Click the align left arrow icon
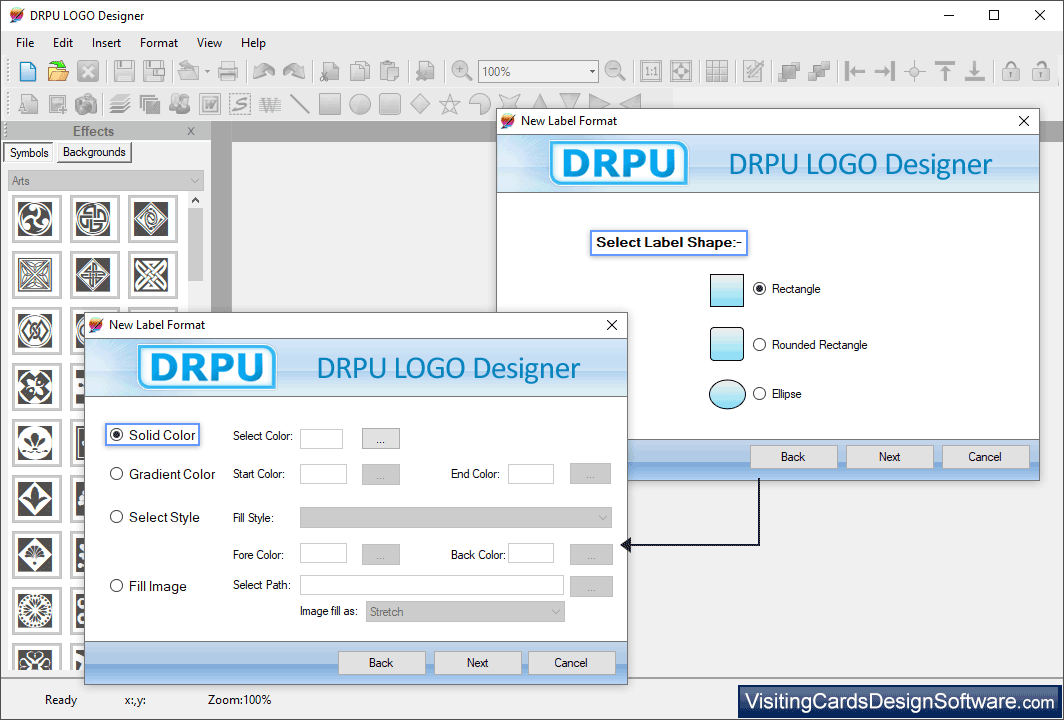Screen dimensions: 1064x720 tap(854, 71)
